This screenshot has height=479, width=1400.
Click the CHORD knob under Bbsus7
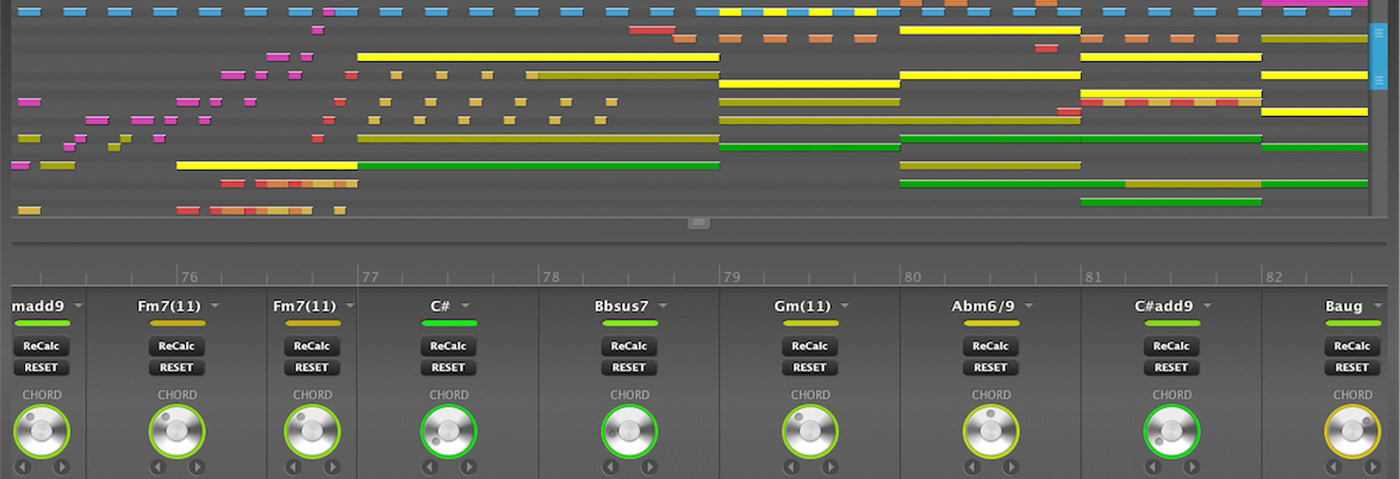click(x=630, y=432)
